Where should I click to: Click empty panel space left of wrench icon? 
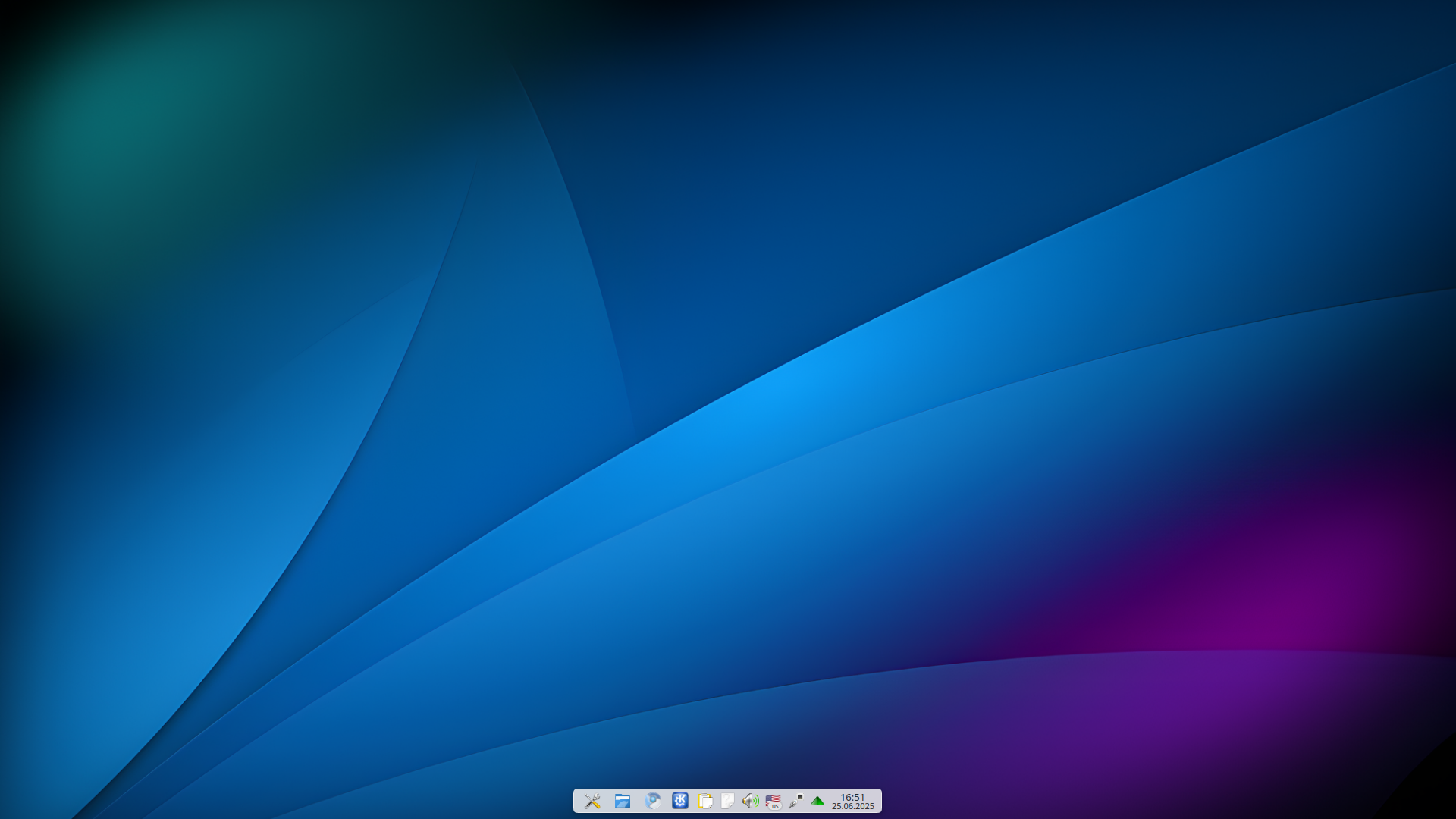click(x=578, y=801)
